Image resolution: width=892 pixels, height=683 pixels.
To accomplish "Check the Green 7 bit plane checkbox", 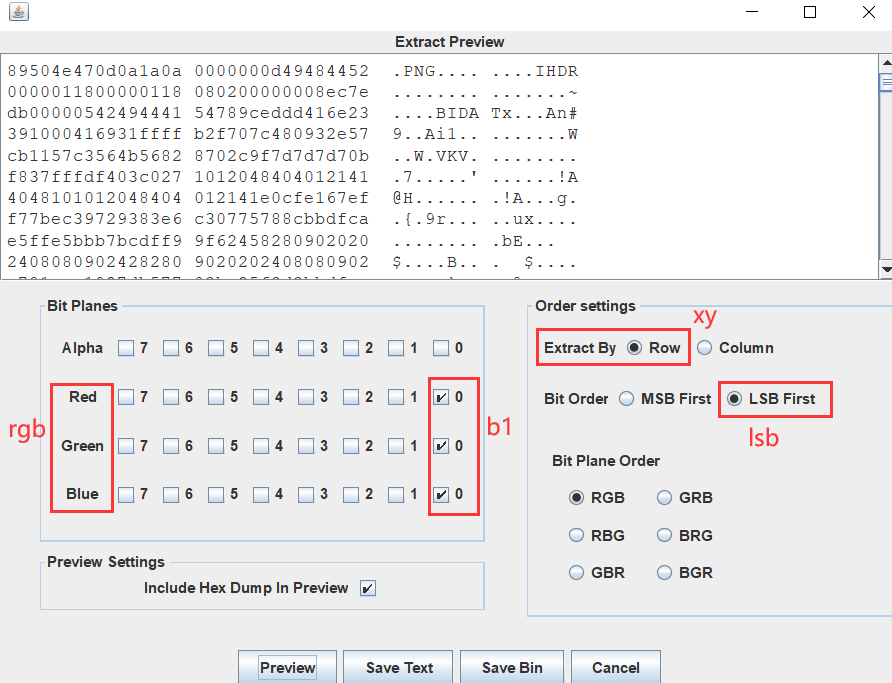I will [126, 446].
